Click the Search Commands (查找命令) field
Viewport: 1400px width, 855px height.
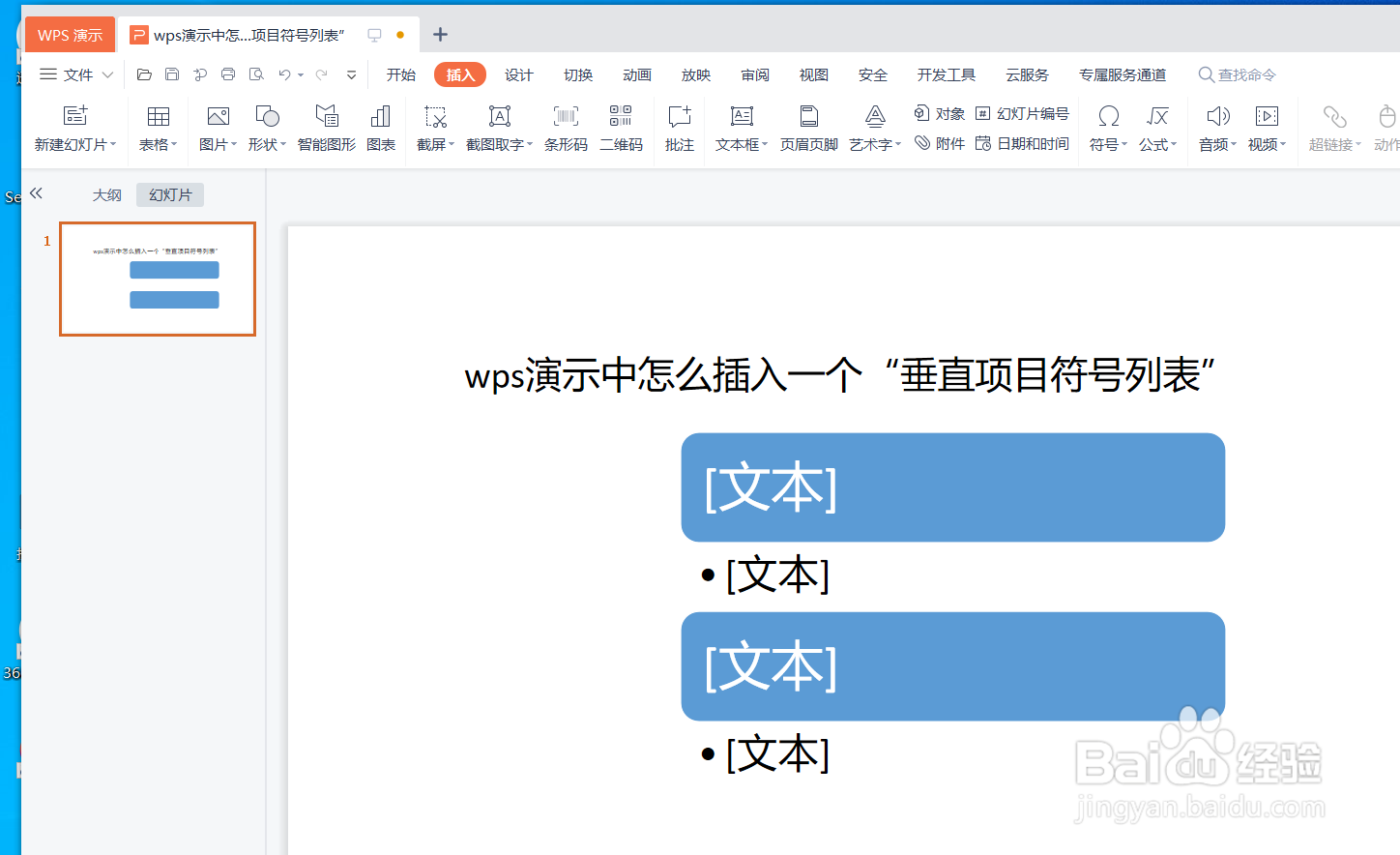[x=1237, y=74]
